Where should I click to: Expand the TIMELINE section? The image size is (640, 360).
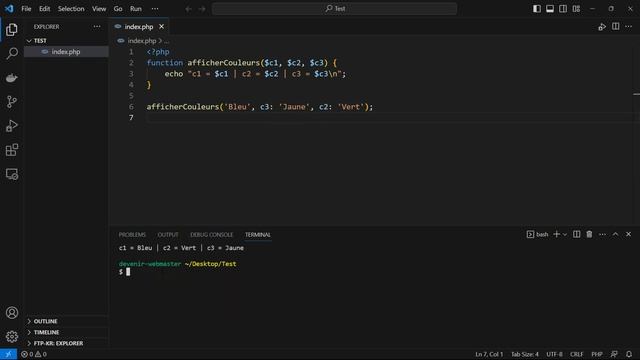pyautogui.click(x=67, y=332)
